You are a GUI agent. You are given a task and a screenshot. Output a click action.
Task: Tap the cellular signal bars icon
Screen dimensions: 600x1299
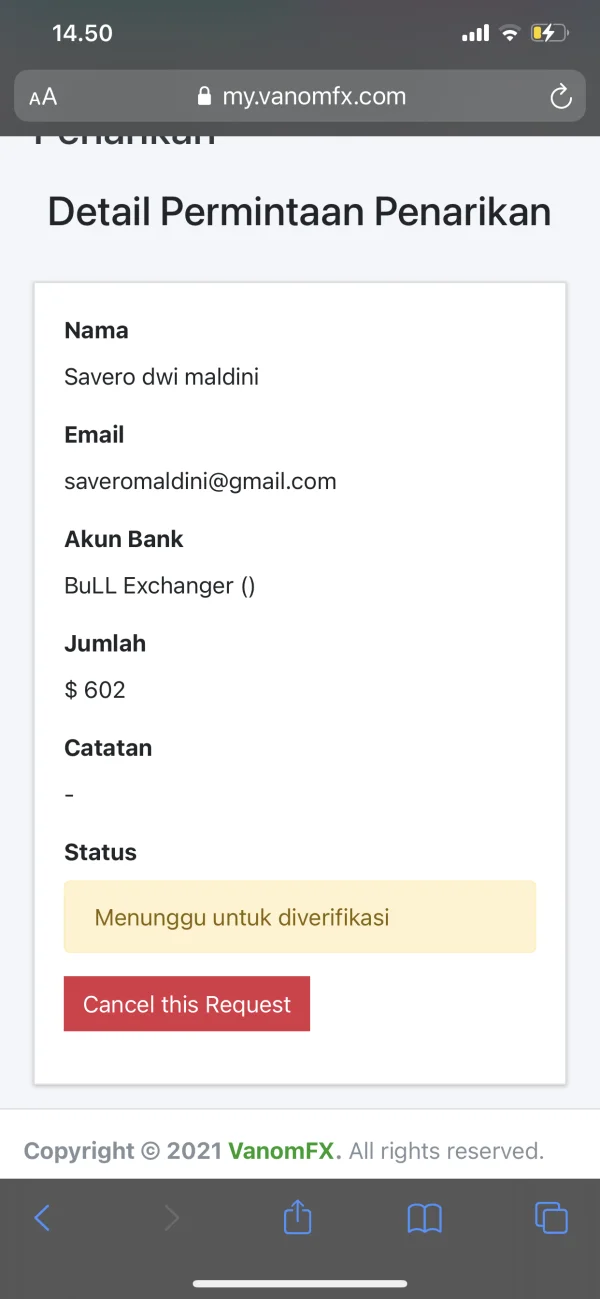point(475,34)
